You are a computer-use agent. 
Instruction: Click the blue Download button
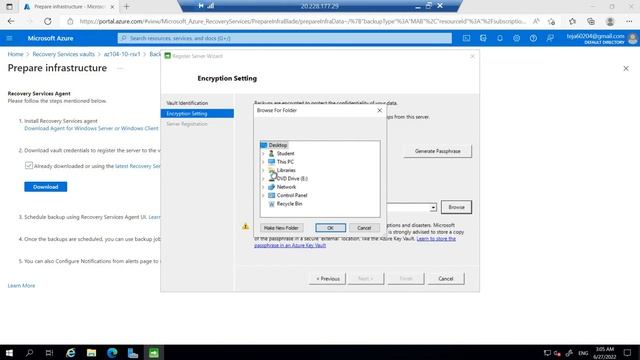(45, 187)
